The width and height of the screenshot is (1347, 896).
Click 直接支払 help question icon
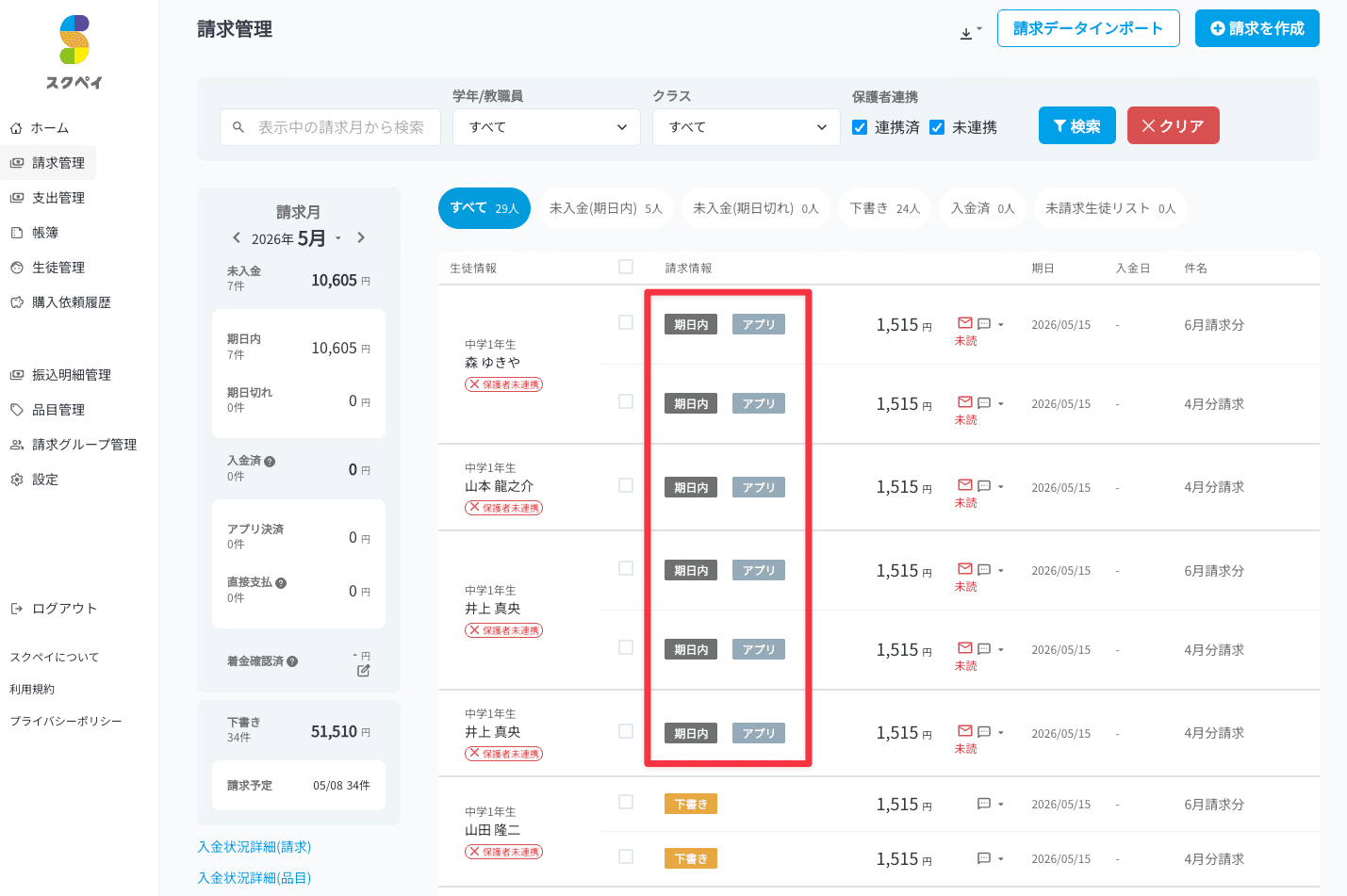click(281, 583)
